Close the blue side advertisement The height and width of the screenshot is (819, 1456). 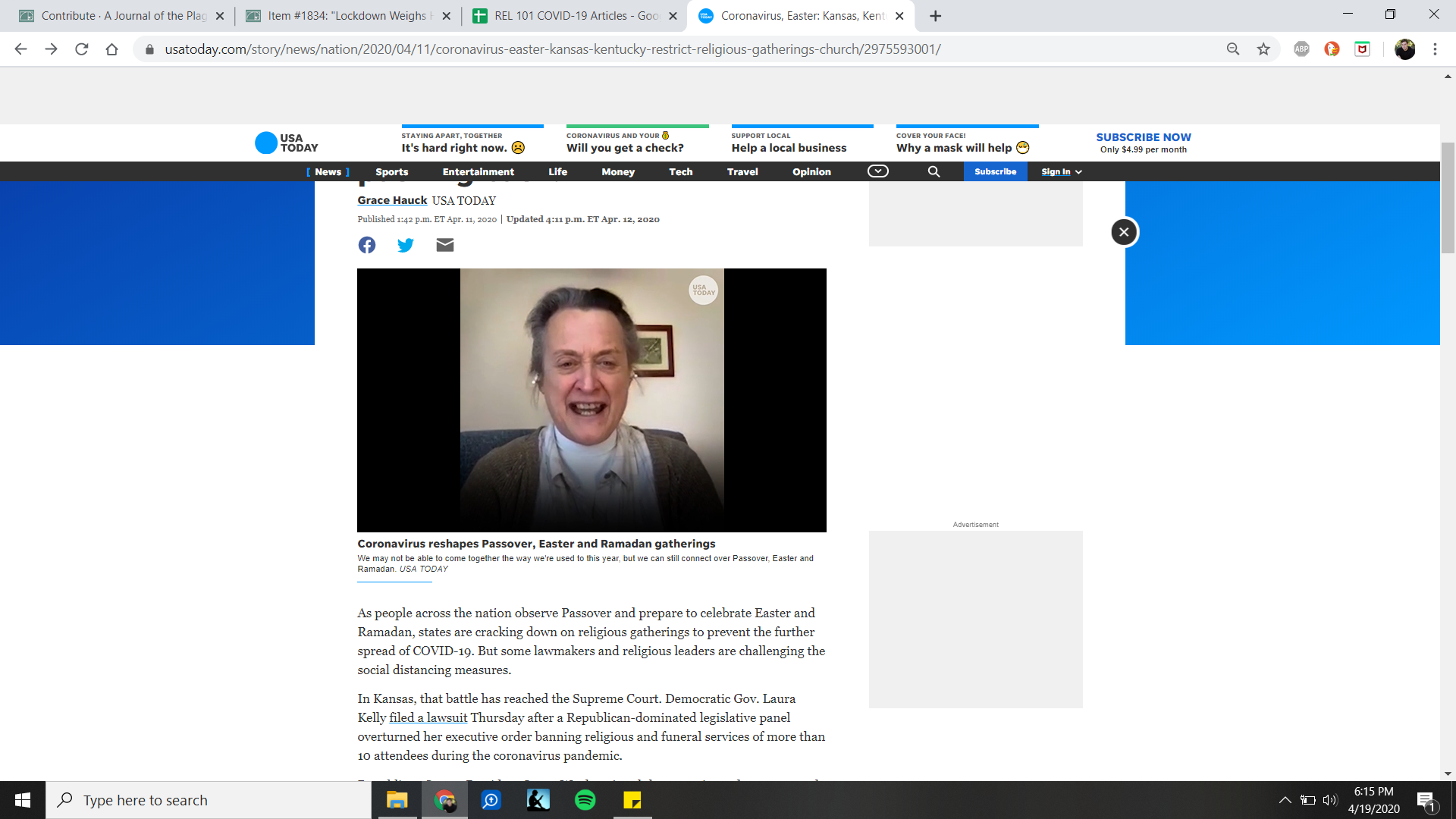pos(1124,232)
